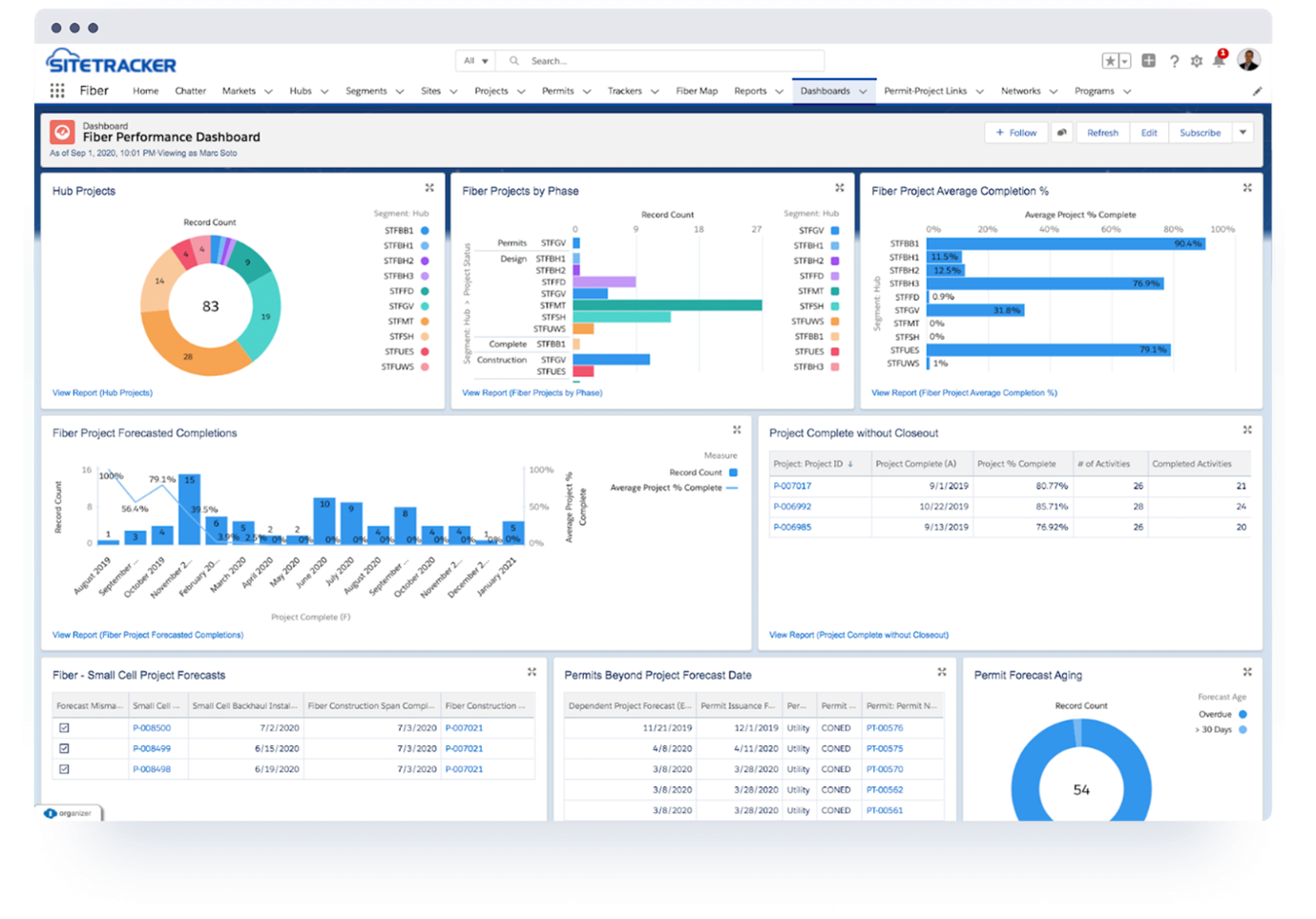Select the Dashboards tab
Viewport: 1316px width, 919px height.
pyautogui.click(x=825, y=92)
